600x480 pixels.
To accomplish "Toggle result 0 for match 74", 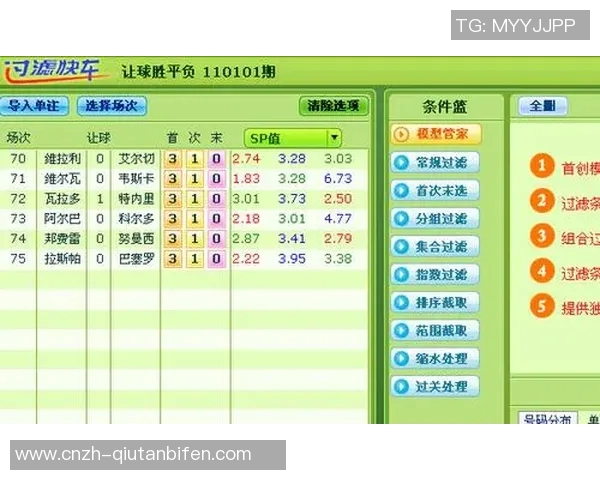I will click(217, 238).
